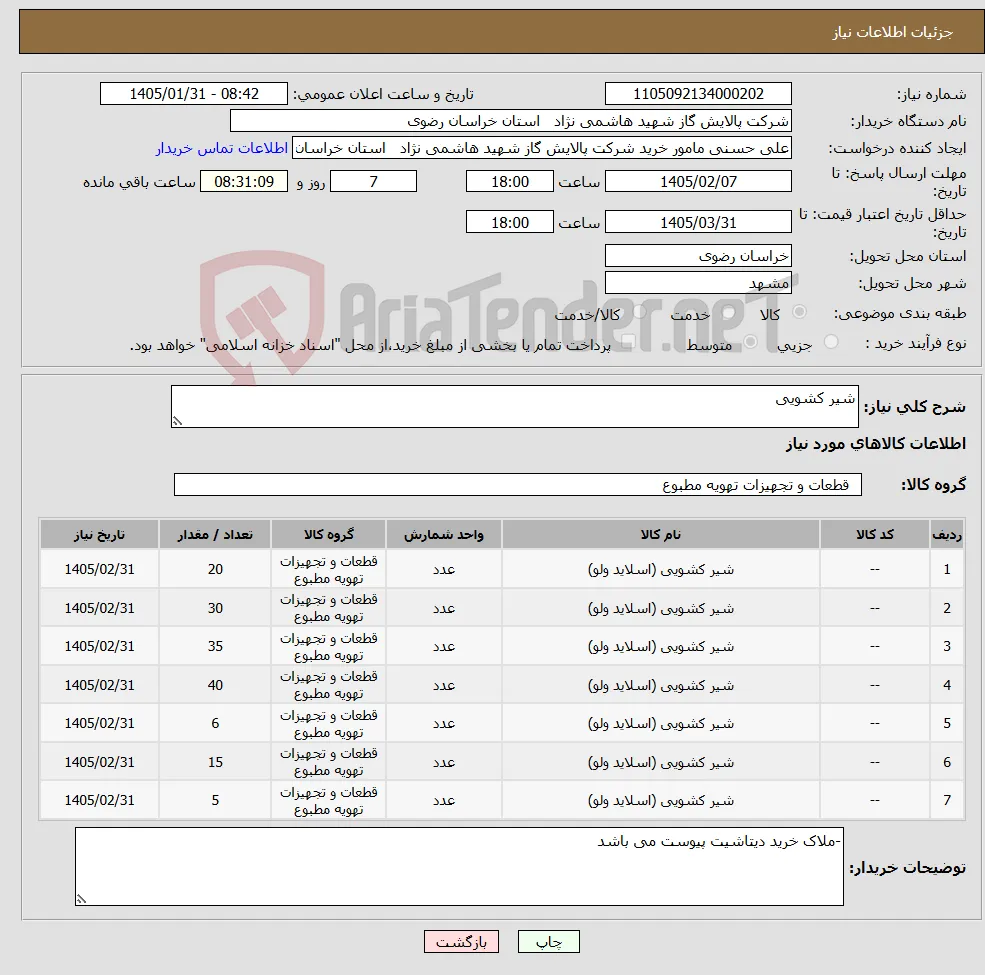The width and height of the screenshot is (985, 975).
Task: Select the خدمت radio button
Action: tap(729, 312)
